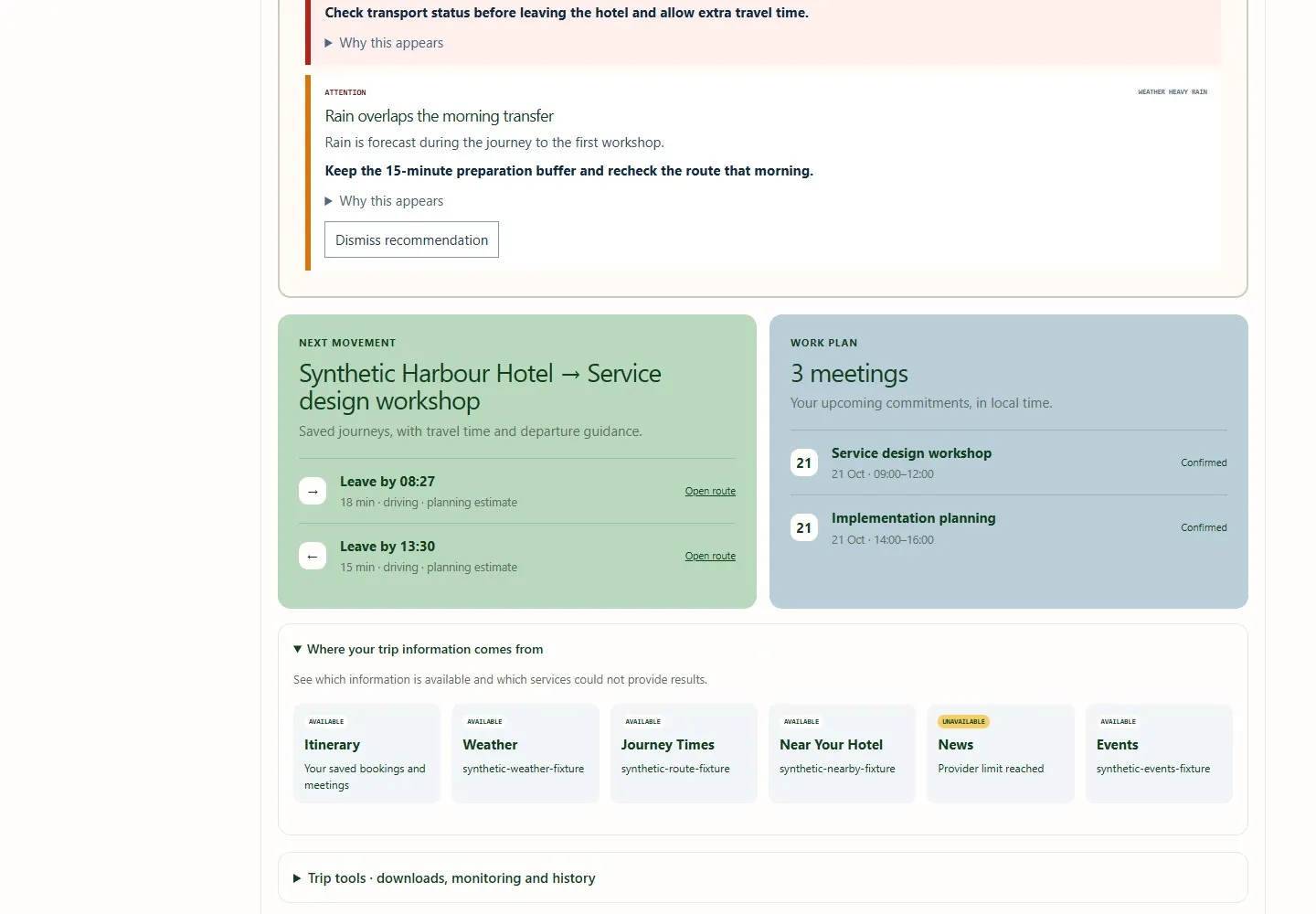Click the 21 date badge for Service design workshop

[x=804, y=462]
